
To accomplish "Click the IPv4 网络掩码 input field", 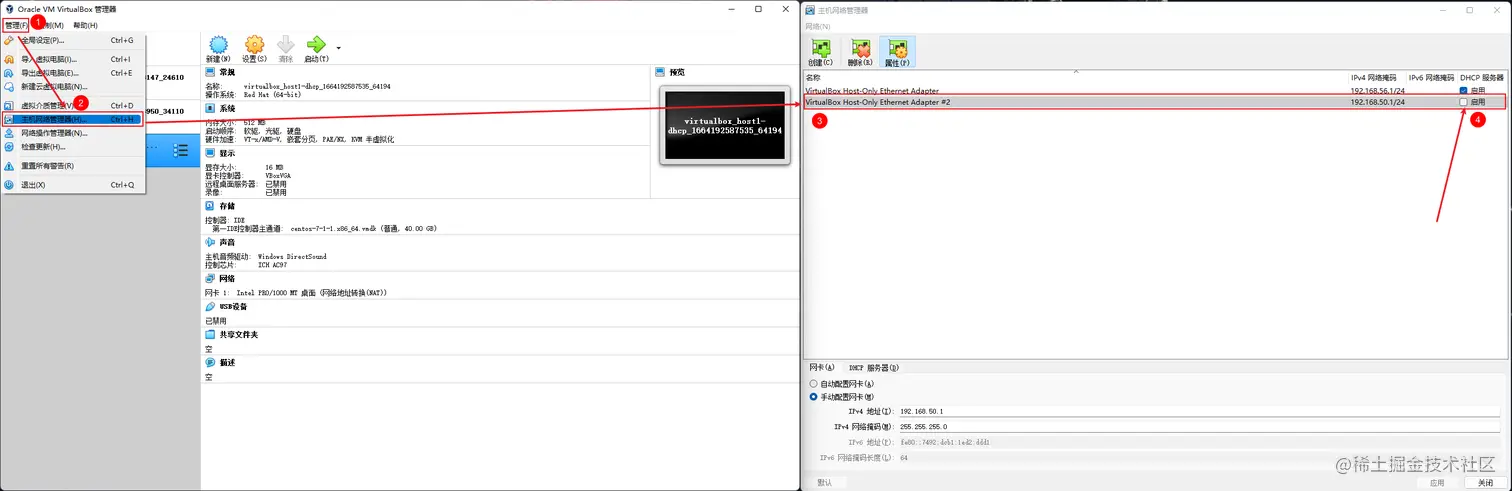I will (x=1198, y=426).
